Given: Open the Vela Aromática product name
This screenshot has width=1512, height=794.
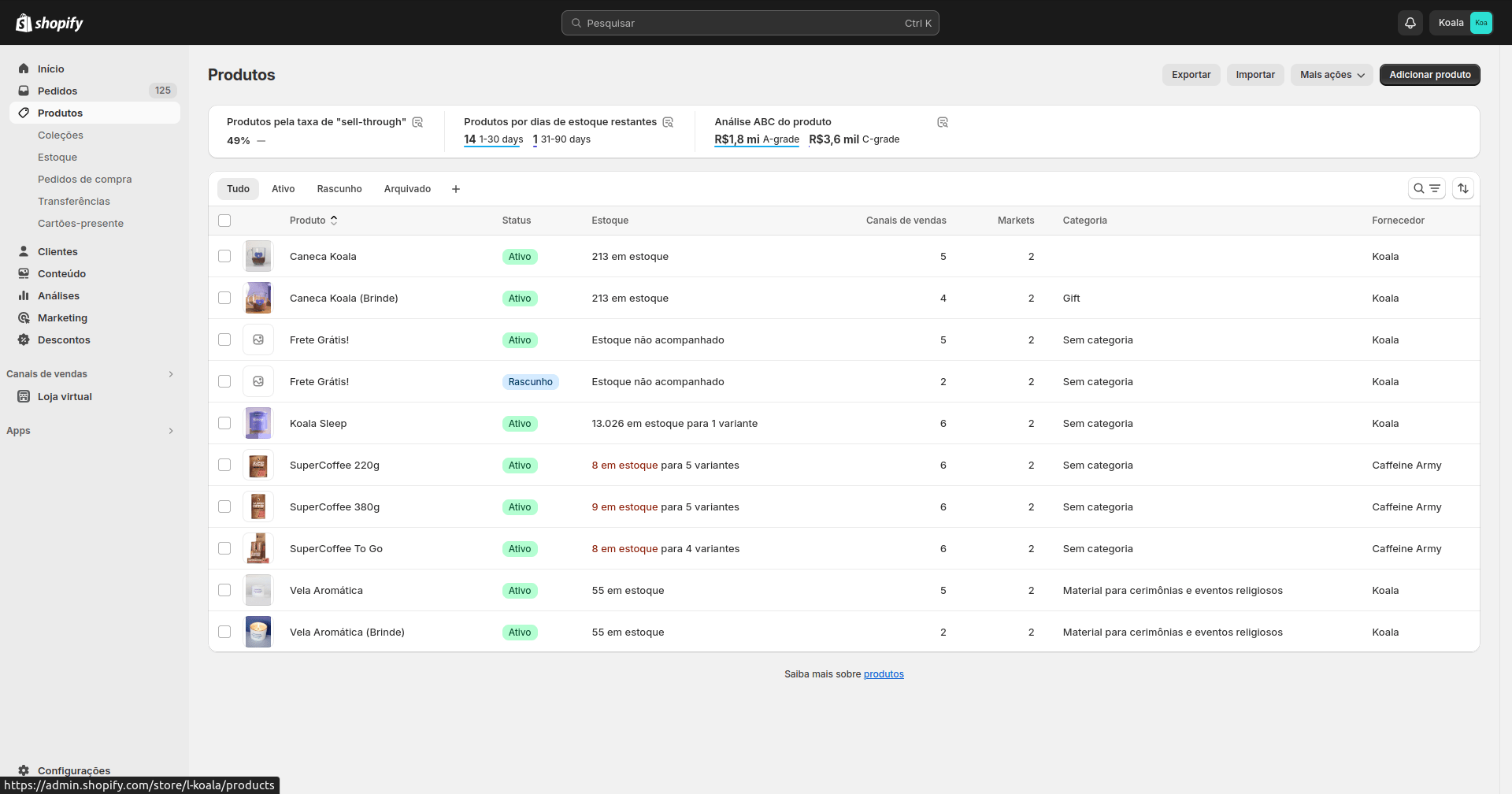Looking at the screenshot, I should [x=326, y=590].
